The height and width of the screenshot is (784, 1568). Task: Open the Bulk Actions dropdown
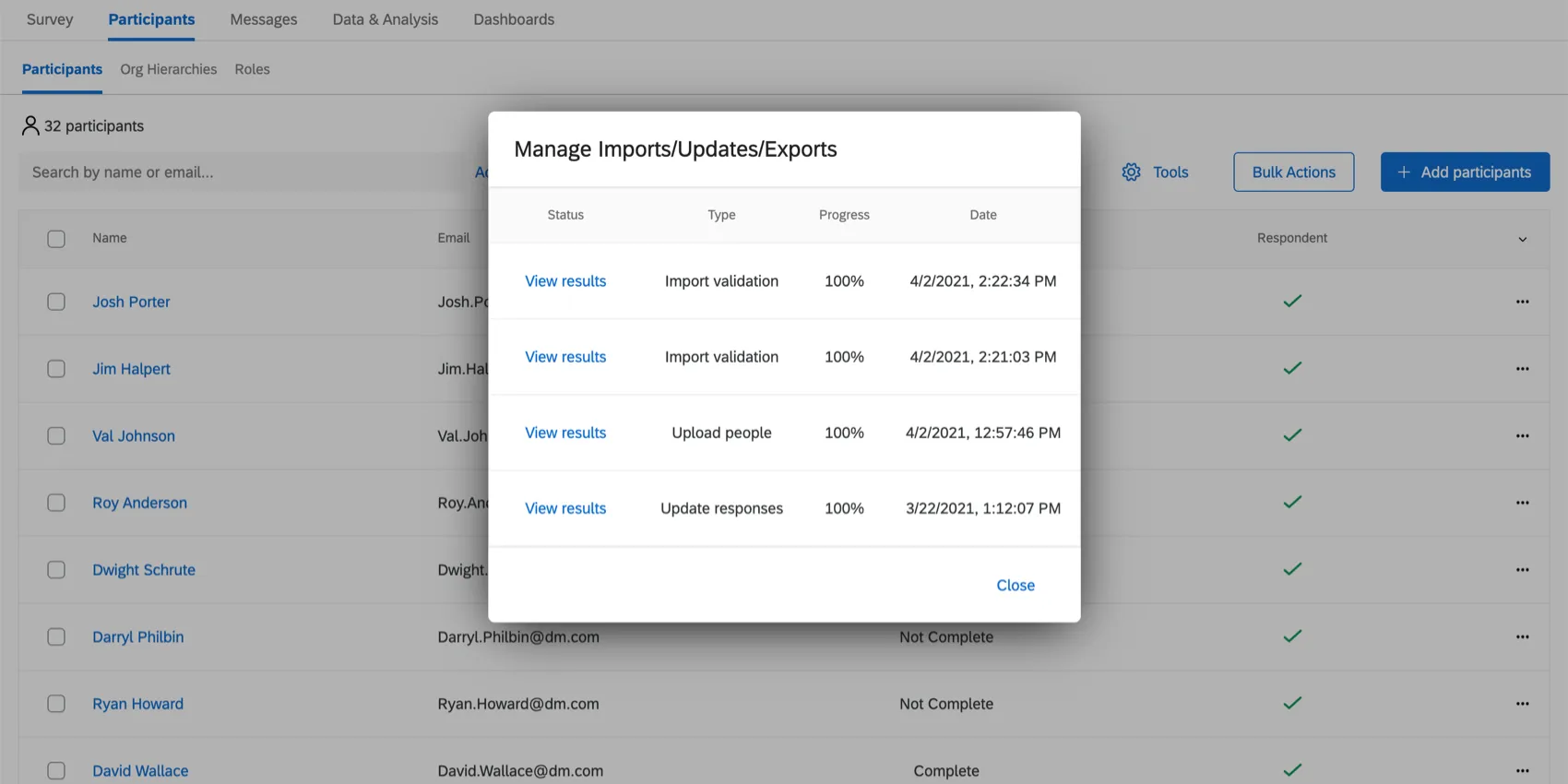(1293, 172)
